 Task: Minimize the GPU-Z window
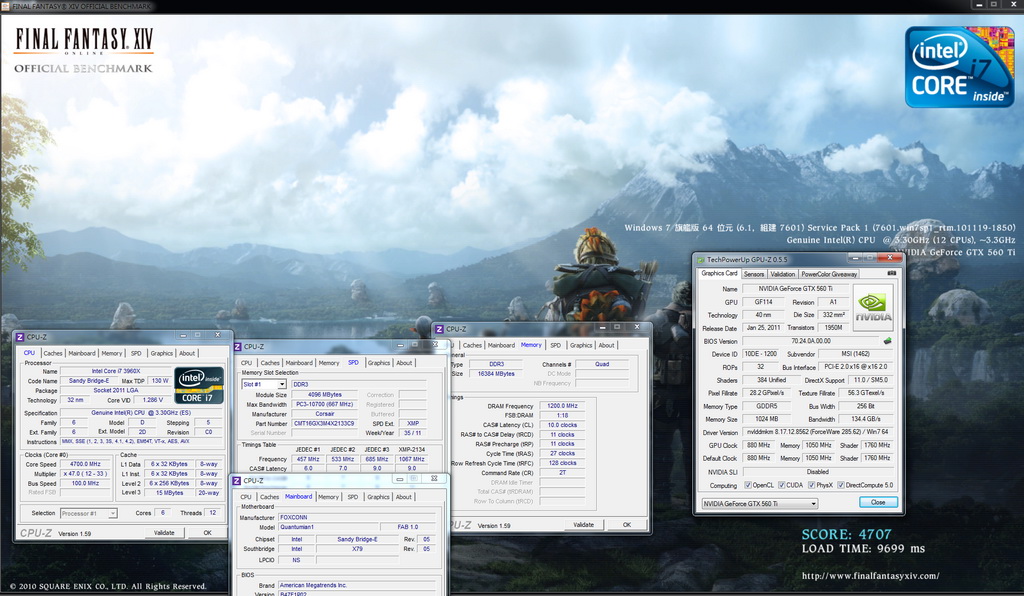[855, 258]
